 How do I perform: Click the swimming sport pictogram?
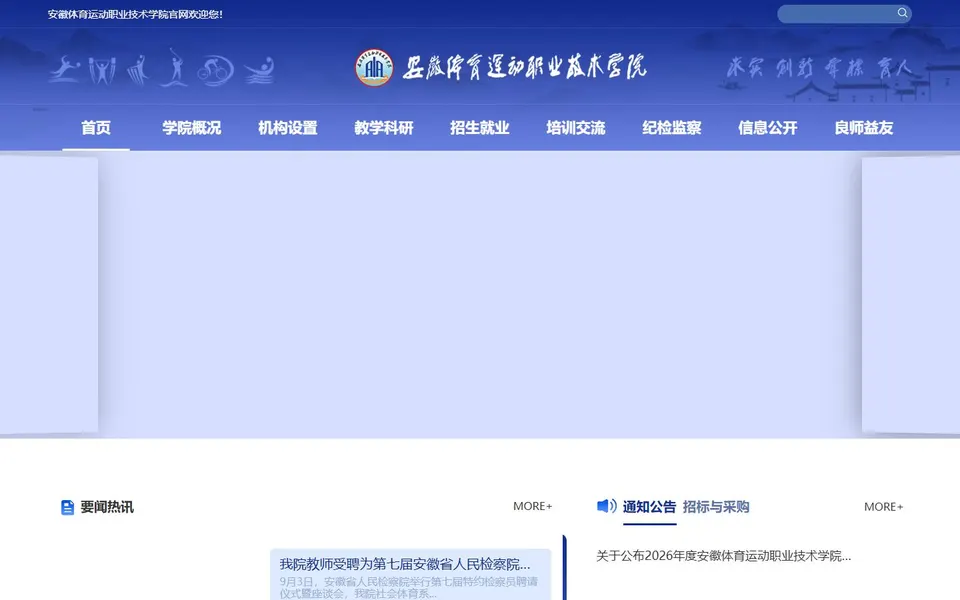coord(260,70)
